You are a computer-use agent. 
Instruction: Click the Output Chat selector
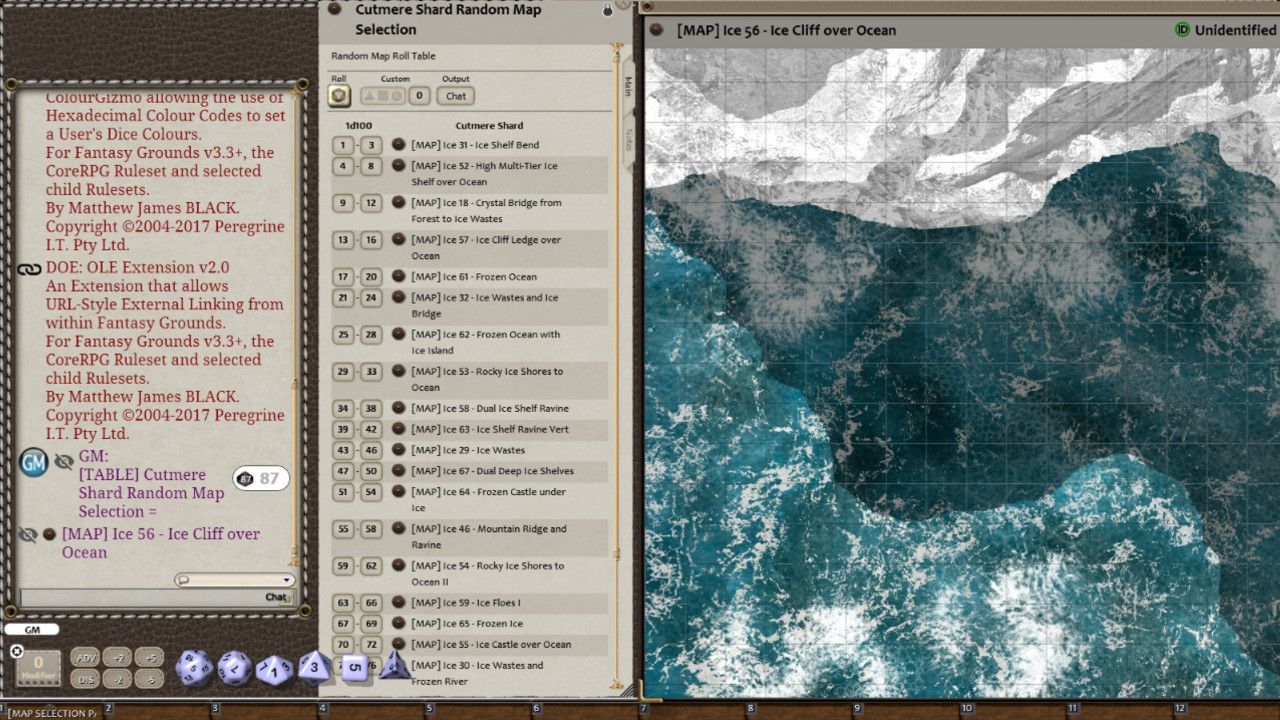(455, 95)
